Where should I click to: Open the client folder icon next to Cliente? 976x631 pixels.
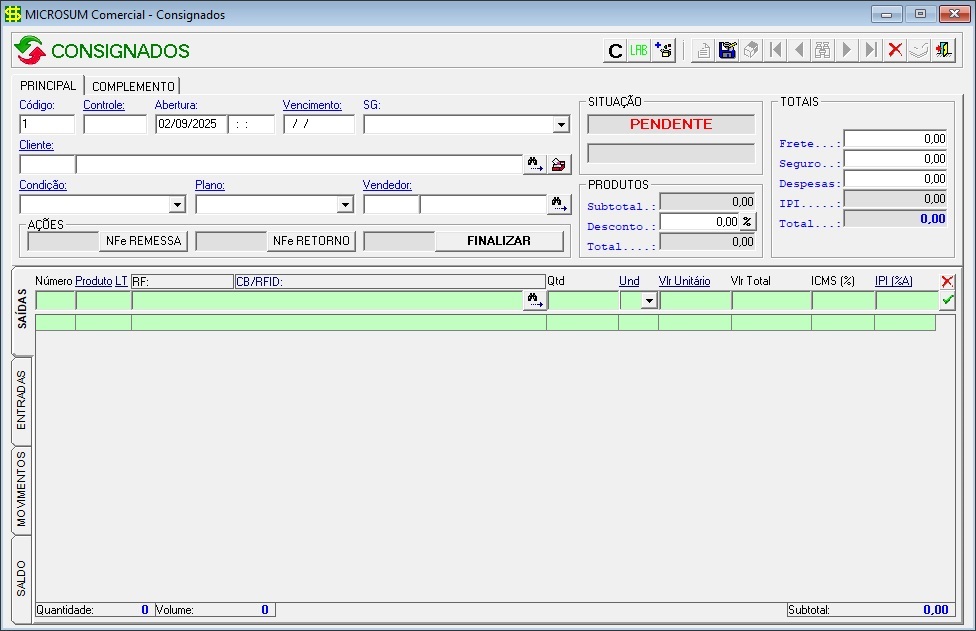(559, 165)
